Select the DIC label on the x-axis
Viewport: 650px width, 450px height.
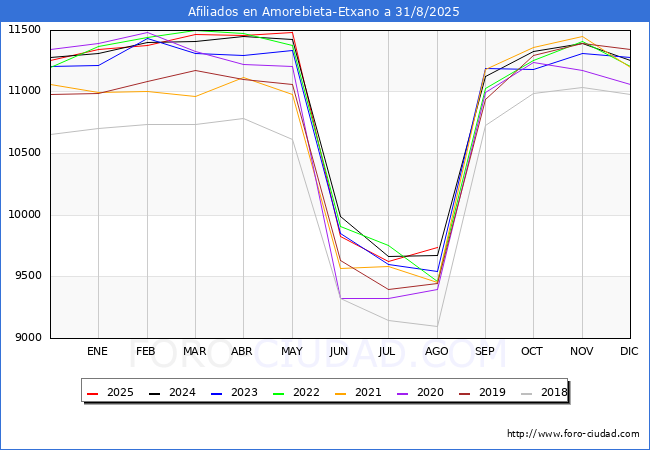(629, 351)
